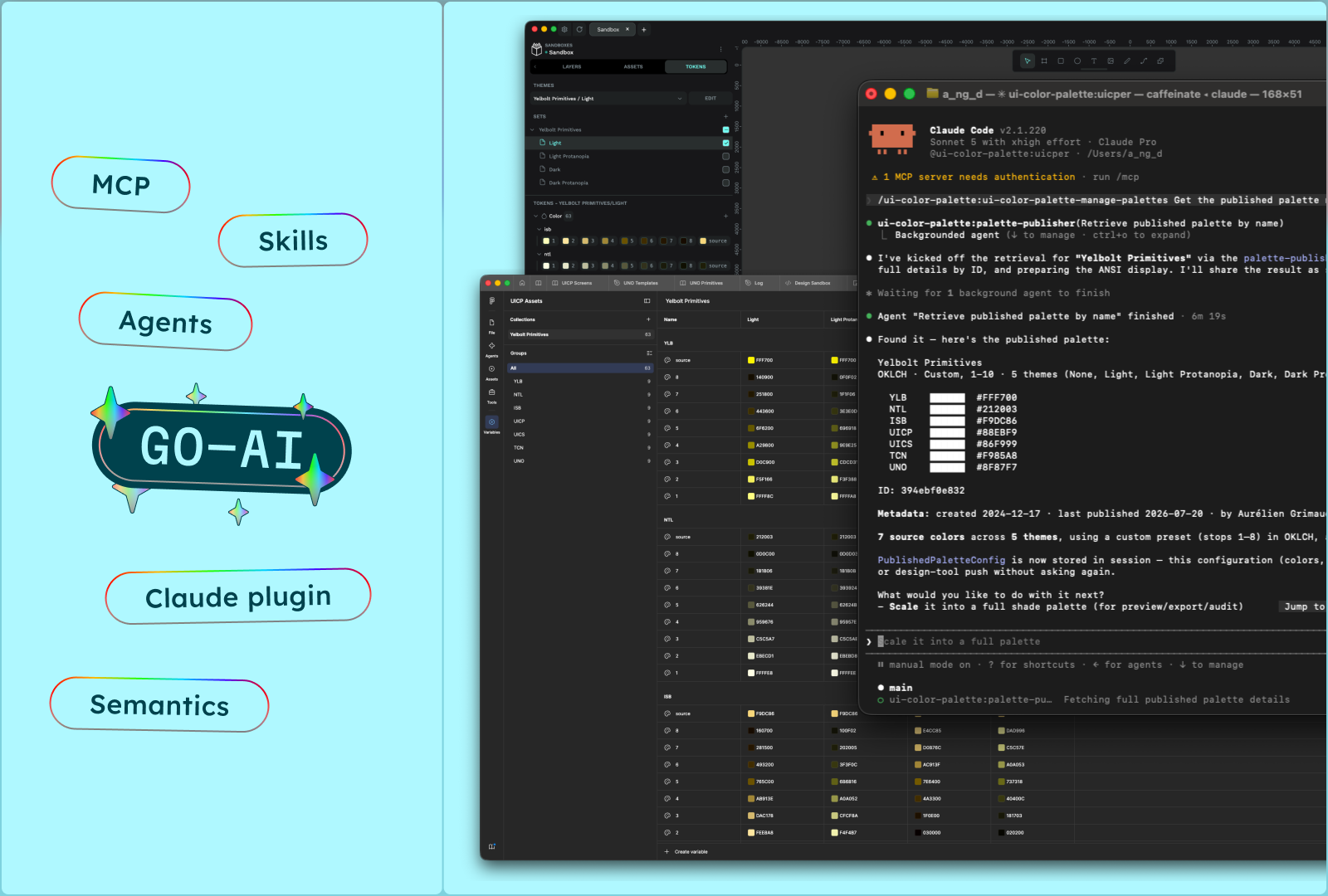1328x896 pixels.
Task: Click the library icon at the sidebar bottom
Action: [492, 846]
